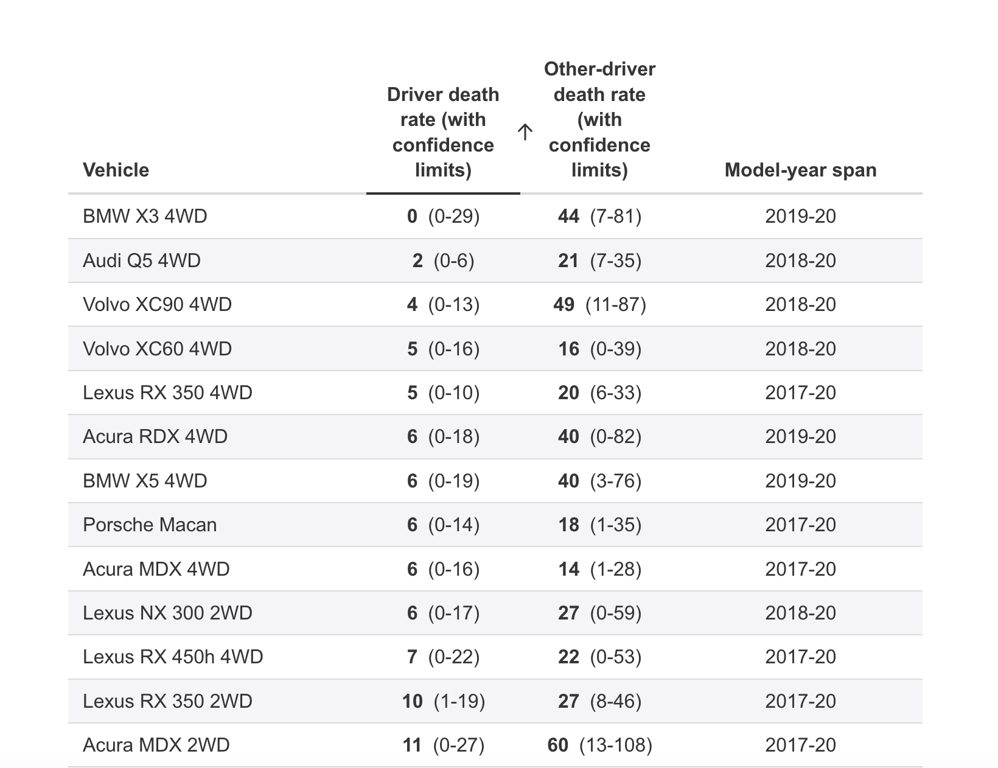
Task: Select Lexus RX 350 4WD entry
Action: point(167,393)
